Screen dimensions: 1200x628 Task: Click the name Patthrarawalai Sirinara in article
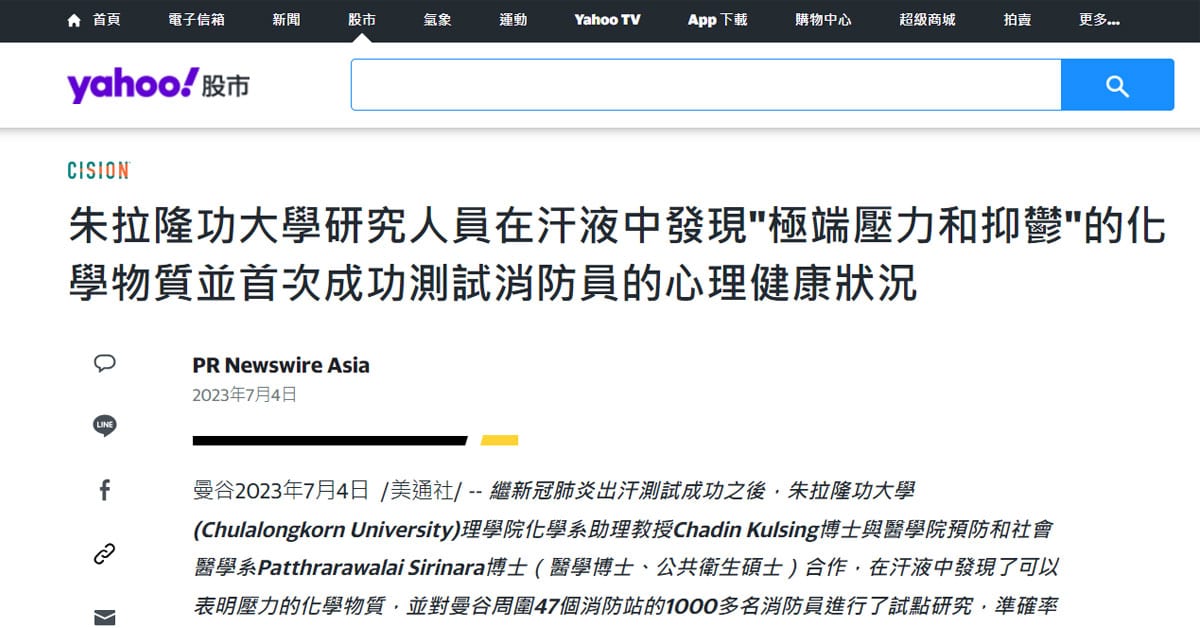(x=371, y=567)
